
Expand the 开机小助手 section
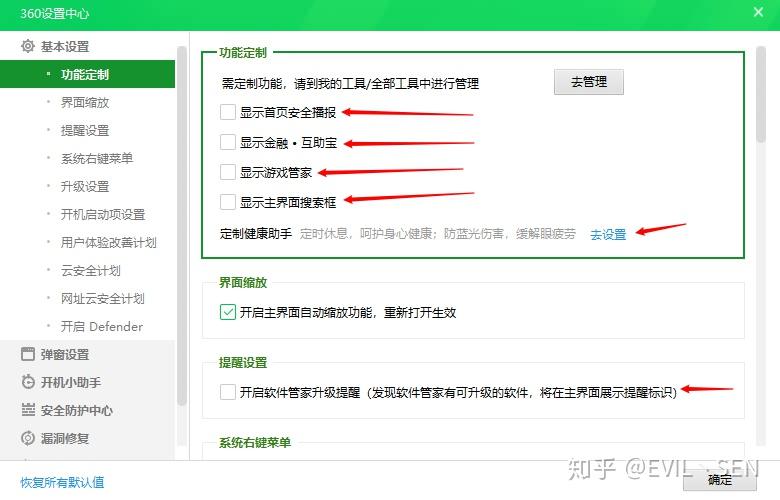pos(71,382)
